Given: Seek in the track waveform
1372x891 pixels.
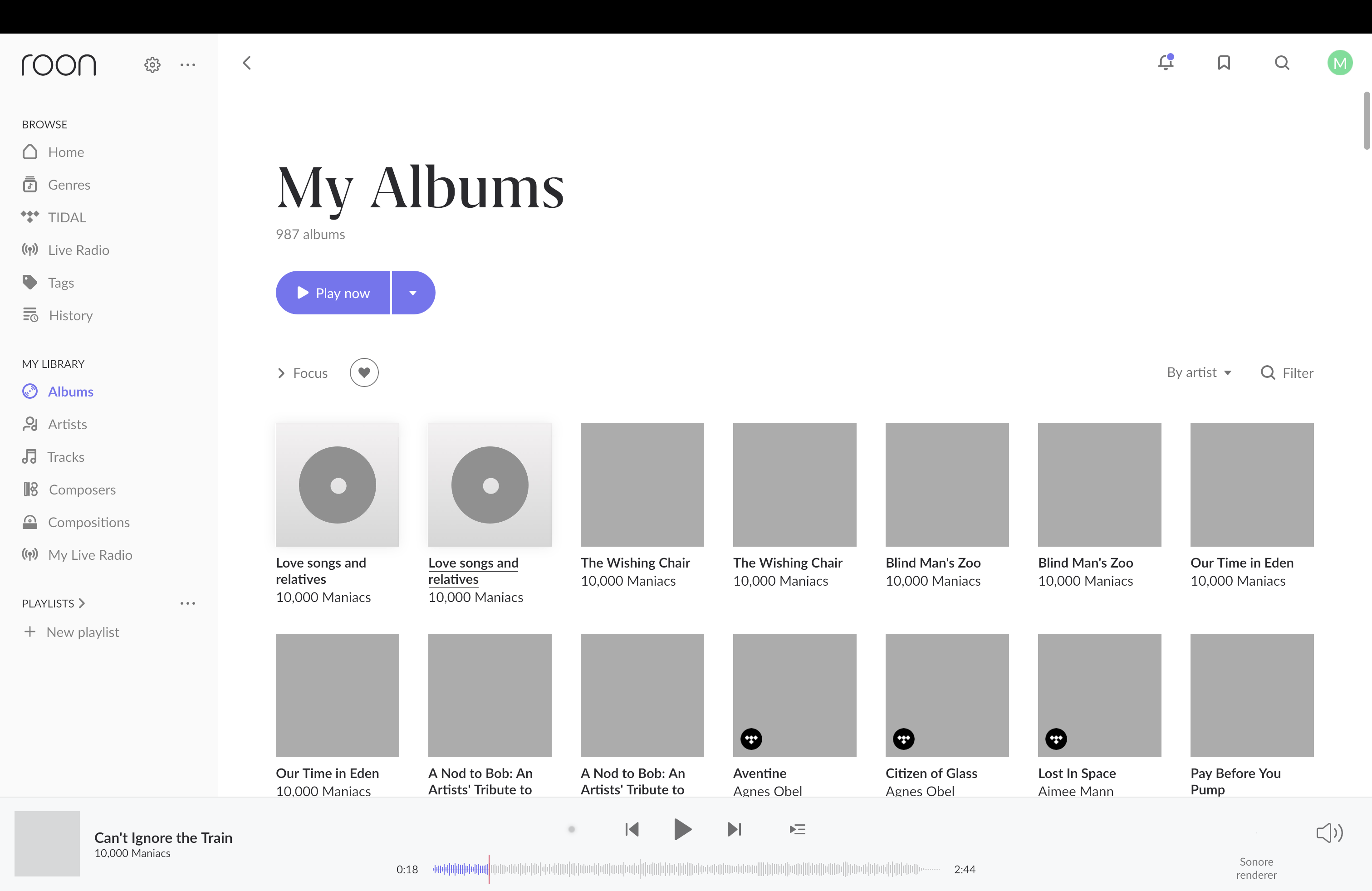Looking at the screenshot, I should pyautogui.click(x=686, y=869).
